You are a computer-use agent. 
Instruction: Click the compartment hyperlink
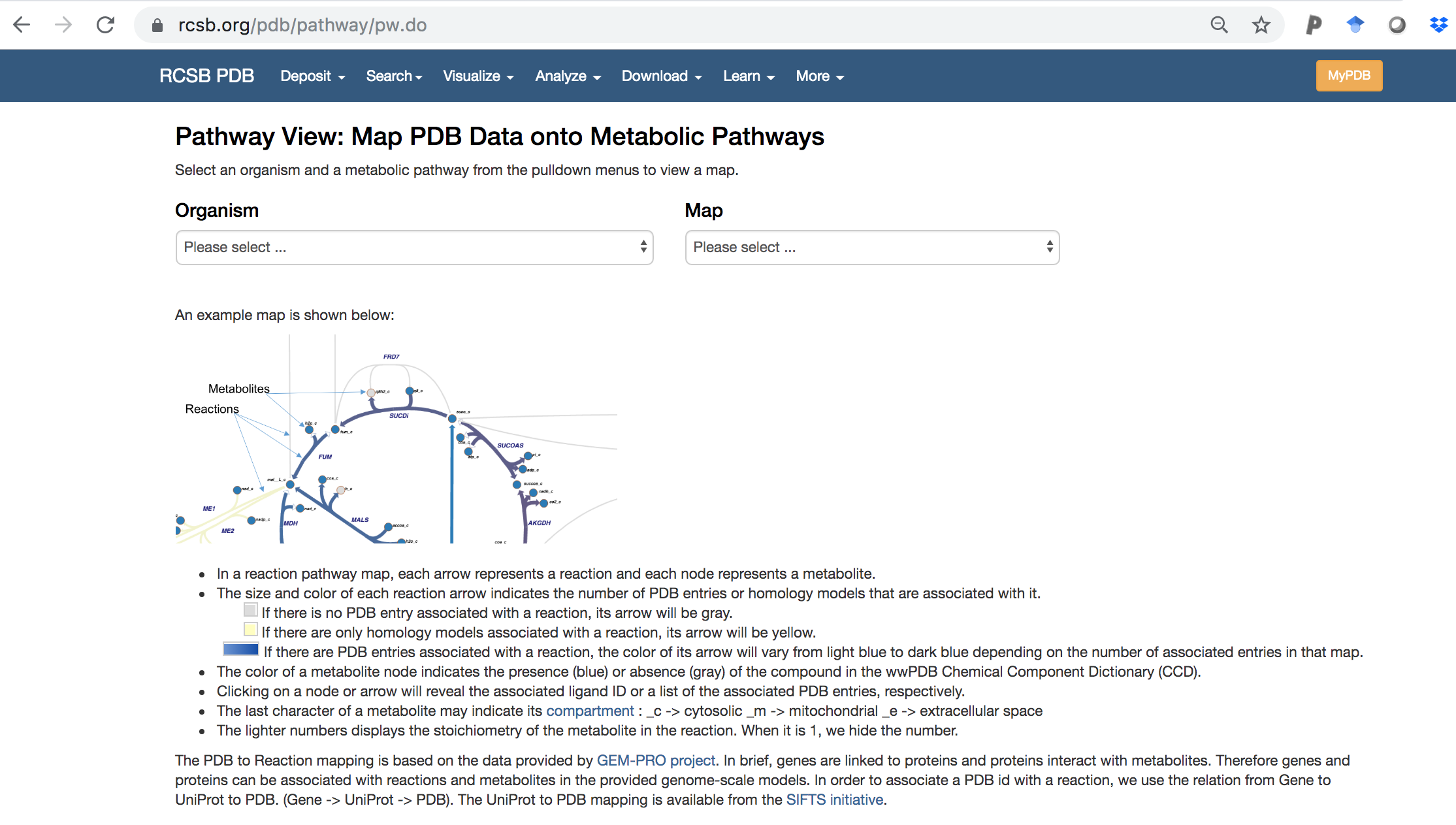pyautogui.click(x=590, y=711)
